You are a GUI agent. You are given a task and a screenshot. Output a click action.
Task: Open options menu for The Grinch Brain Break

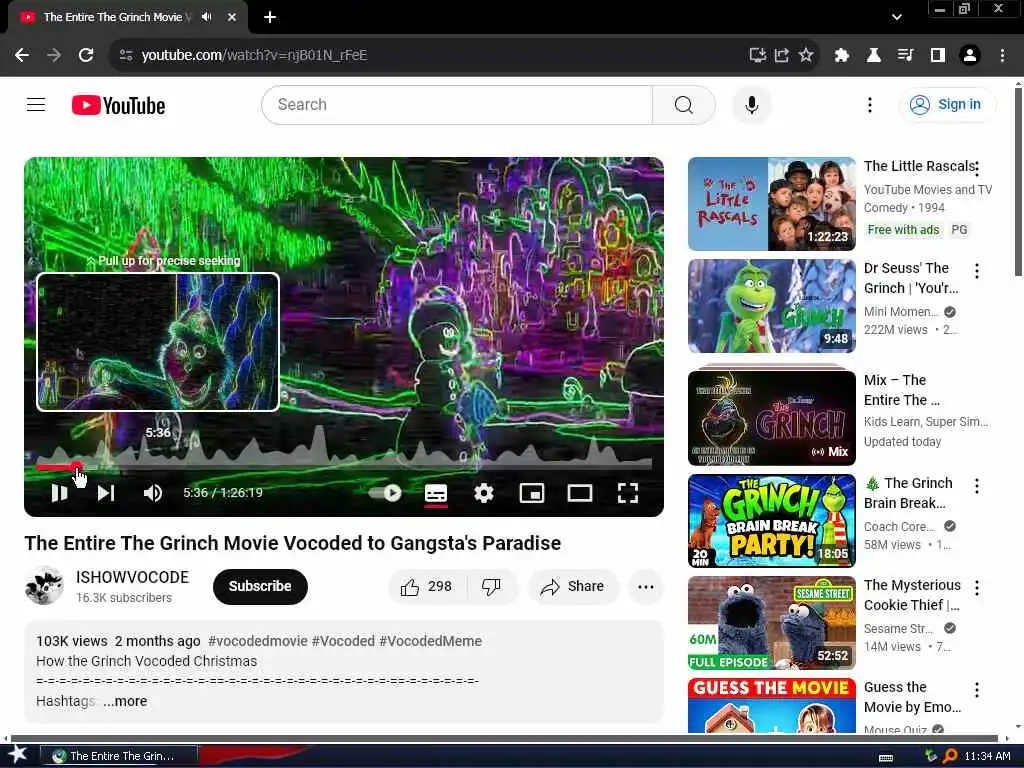click(976, 486)
